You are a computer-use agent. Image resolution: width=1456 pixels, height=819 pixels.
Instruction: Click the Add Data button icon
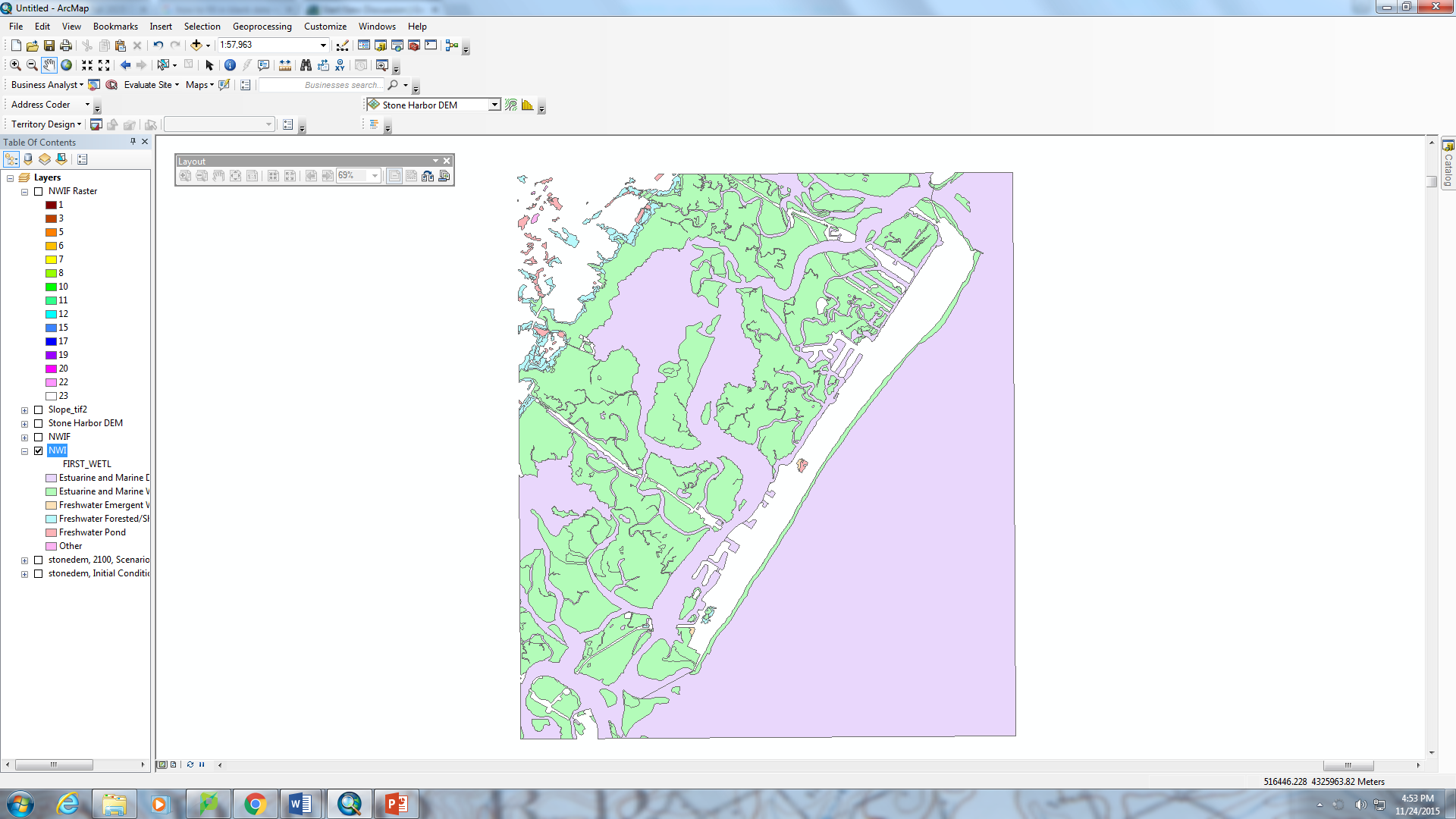196,45
